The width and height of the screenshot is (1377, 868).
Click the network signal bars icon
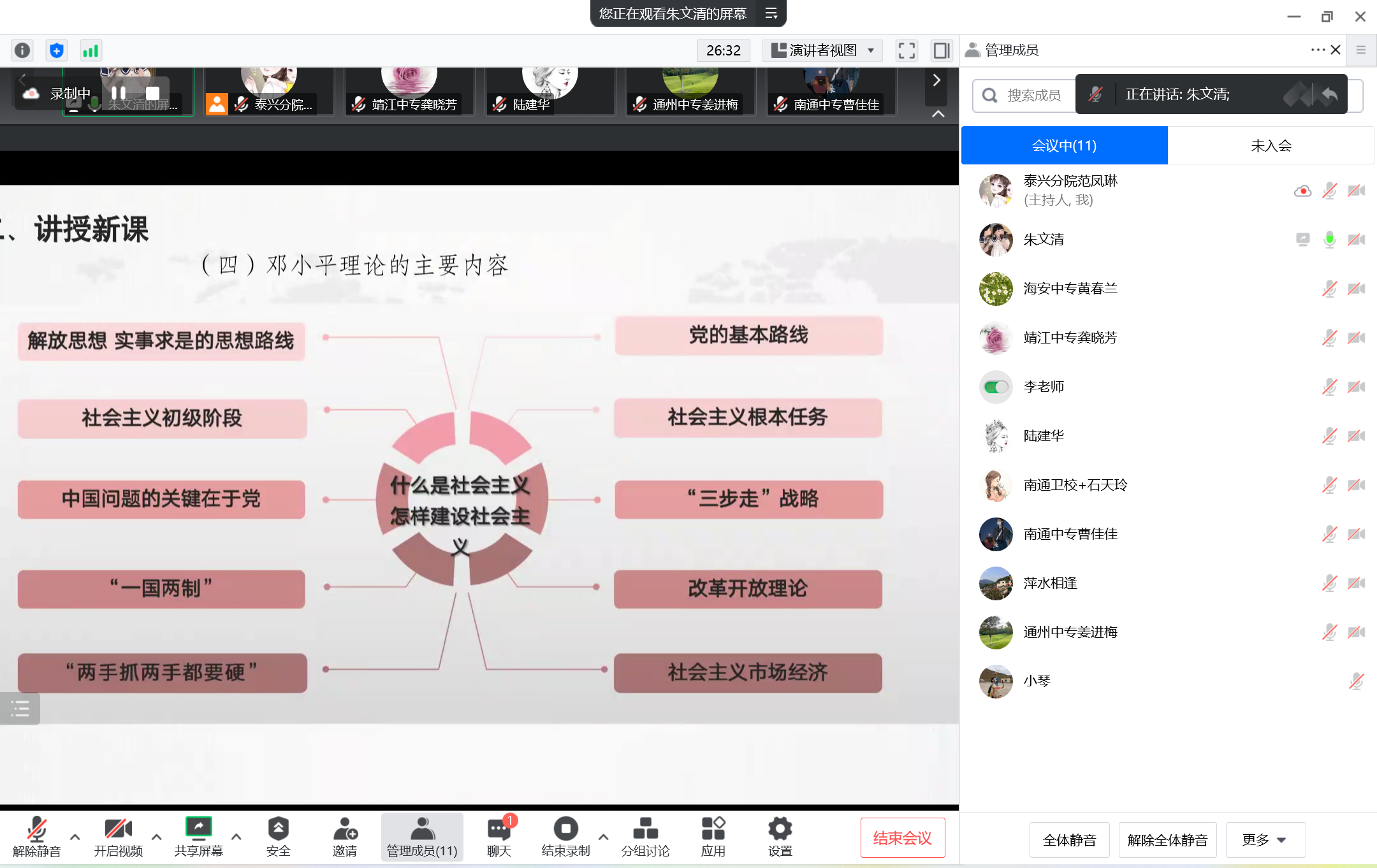point(91,50)
